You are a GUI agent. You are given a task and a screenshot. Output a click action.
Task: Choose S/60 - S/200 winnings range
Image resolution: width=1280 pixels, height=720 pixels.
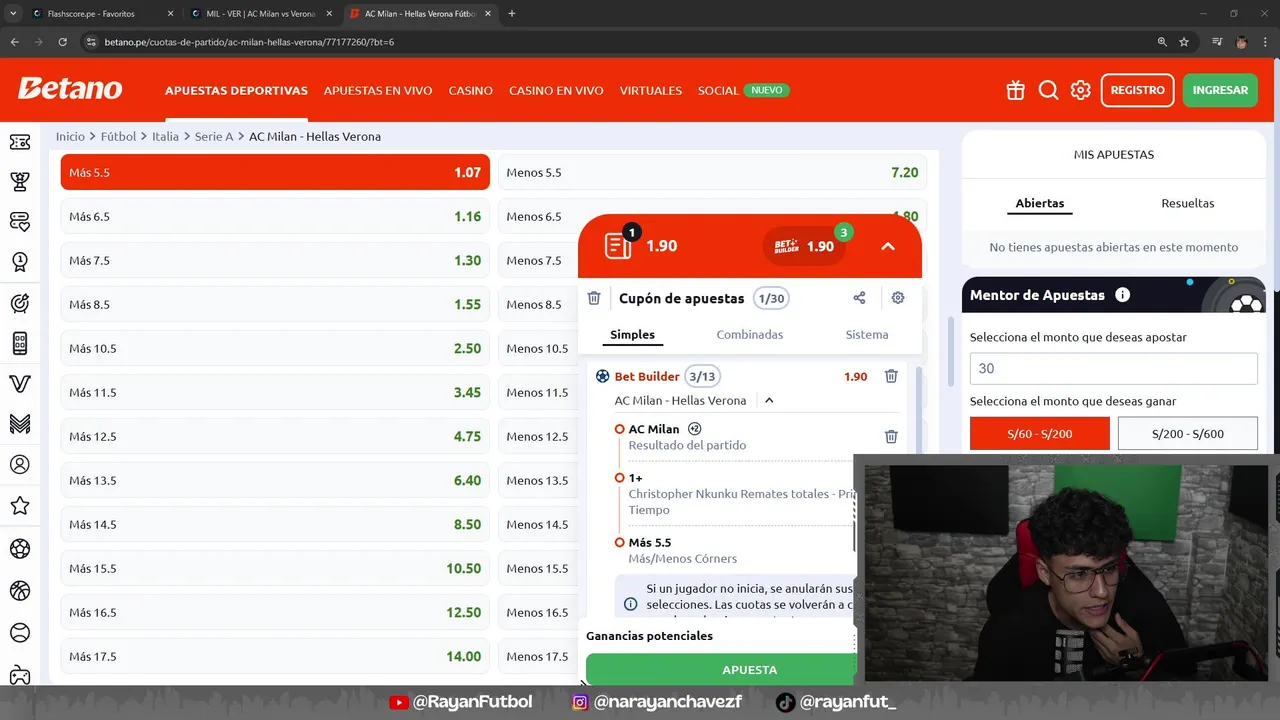[x=1040, y=434]
